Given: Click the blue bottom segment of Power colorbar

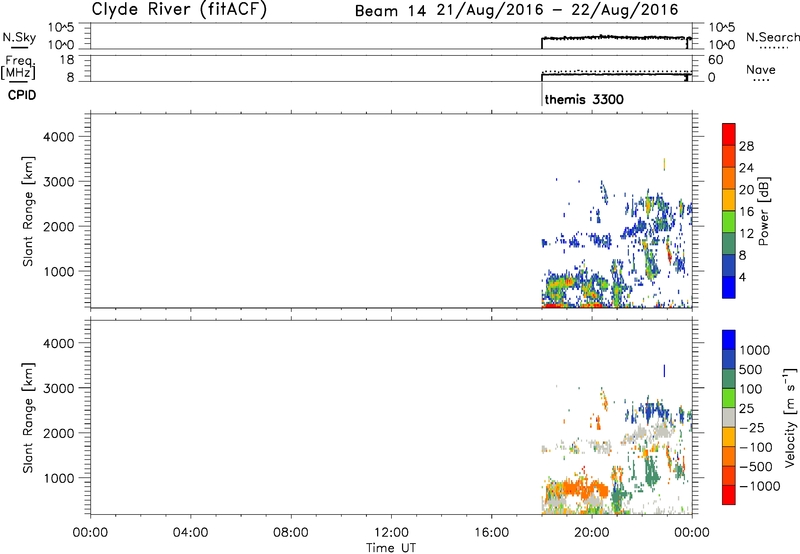Looking at the screenshot, I should pos(729,287).
